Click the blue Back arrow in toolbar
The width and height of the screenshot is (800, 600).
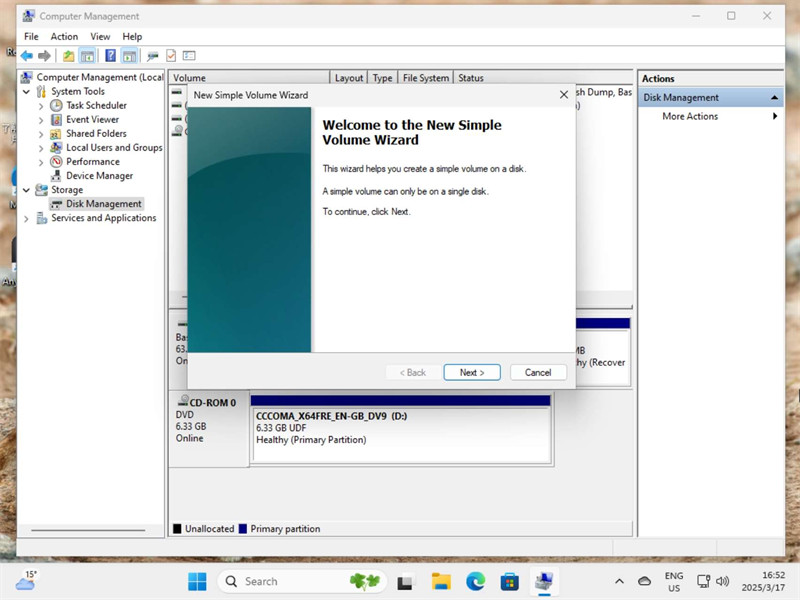coord(27,56)
